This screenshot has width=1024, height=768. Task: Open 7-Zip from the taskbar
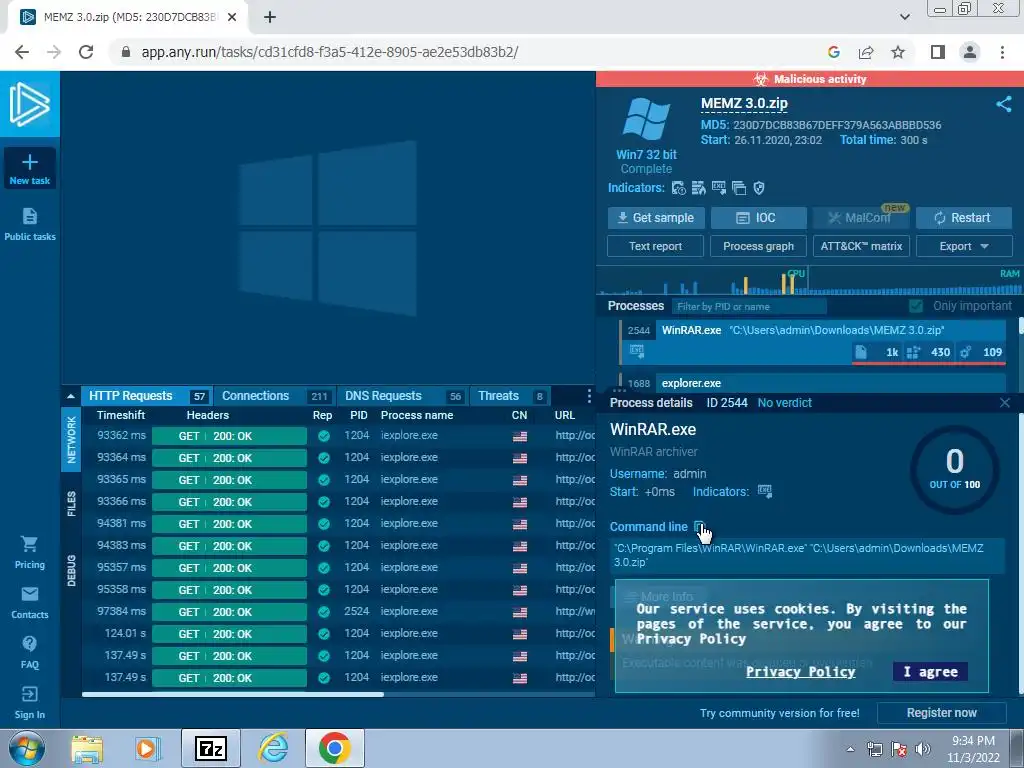coord(211,748)
